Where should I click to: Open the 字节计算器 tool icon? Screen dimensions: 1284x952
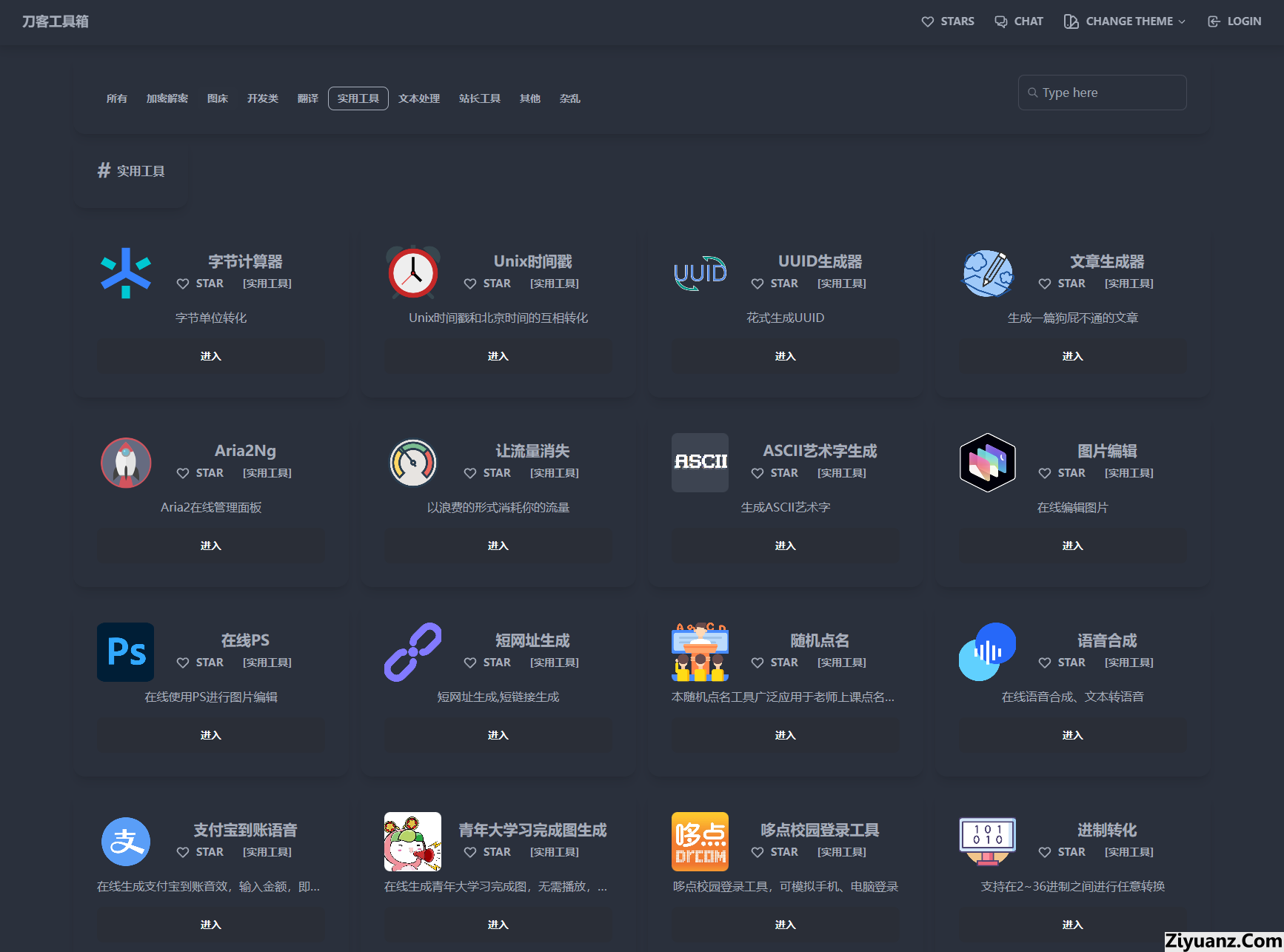126,273
